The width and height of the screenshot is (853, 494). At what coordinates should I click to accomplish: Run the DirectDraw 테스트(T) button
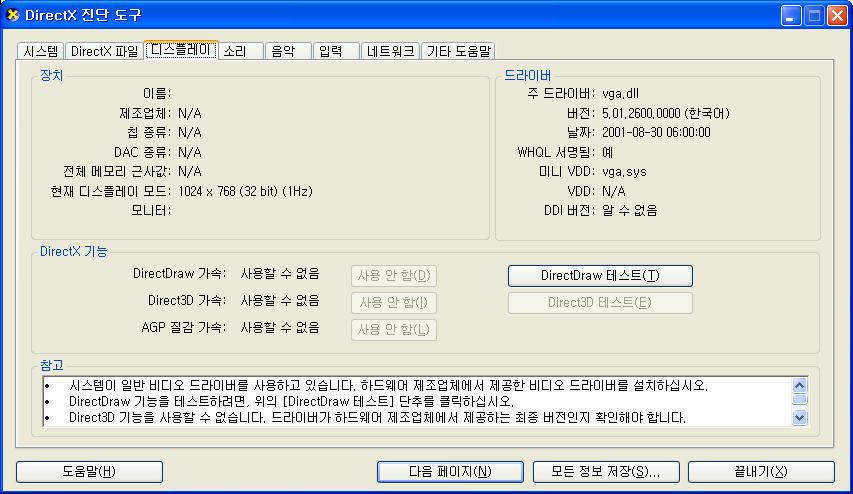(x=600, y=276)
